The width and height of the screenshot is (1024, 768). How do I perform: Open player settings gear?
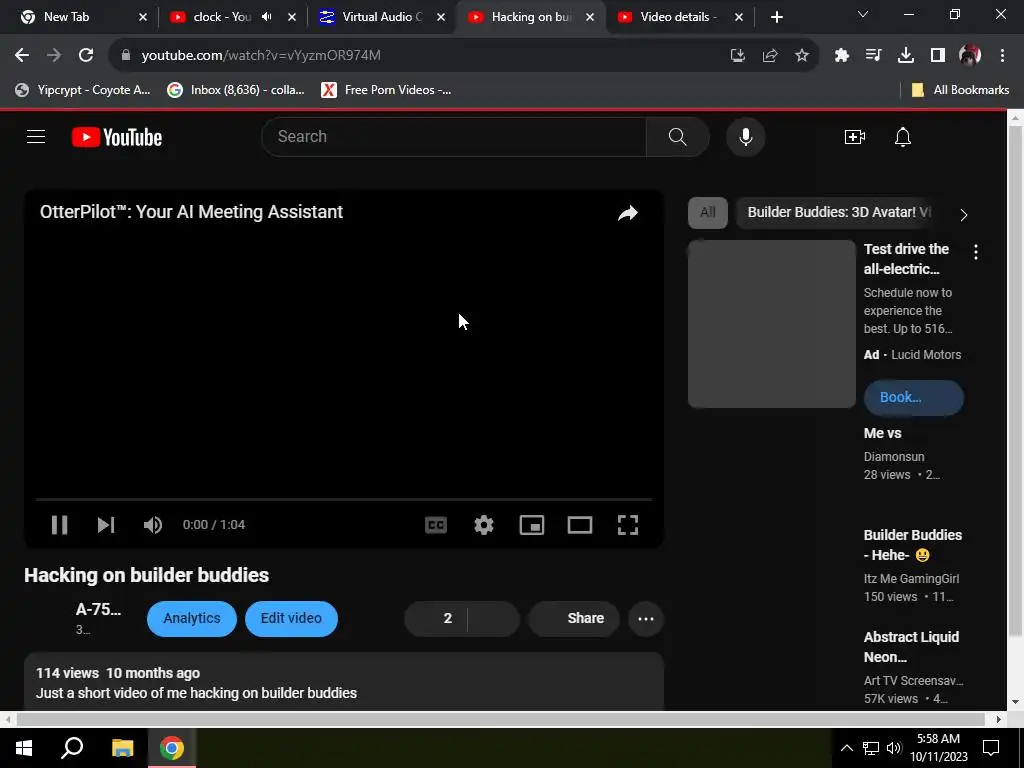coord(483,524)
